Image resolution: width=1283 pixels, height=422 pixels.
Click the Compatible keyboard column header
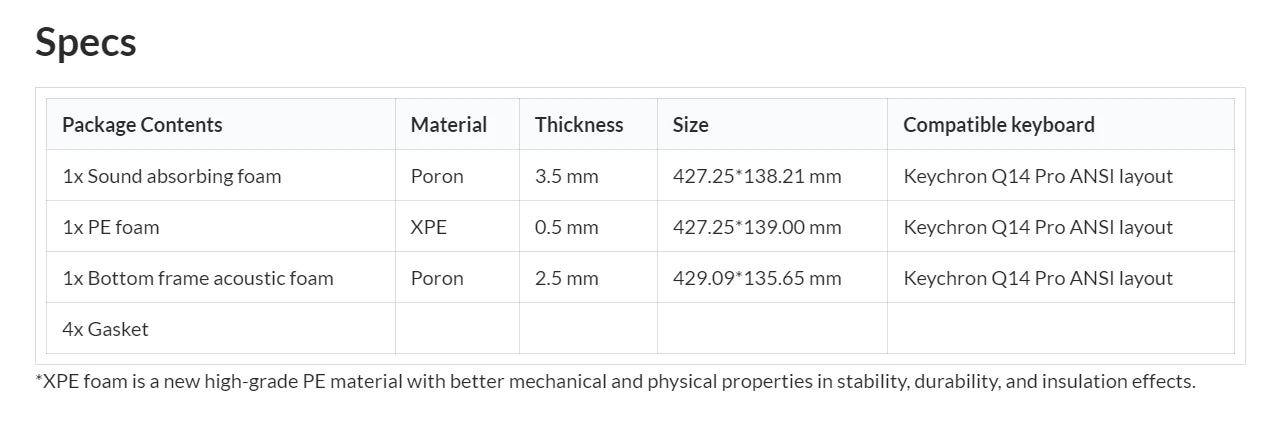coord(998,125)
